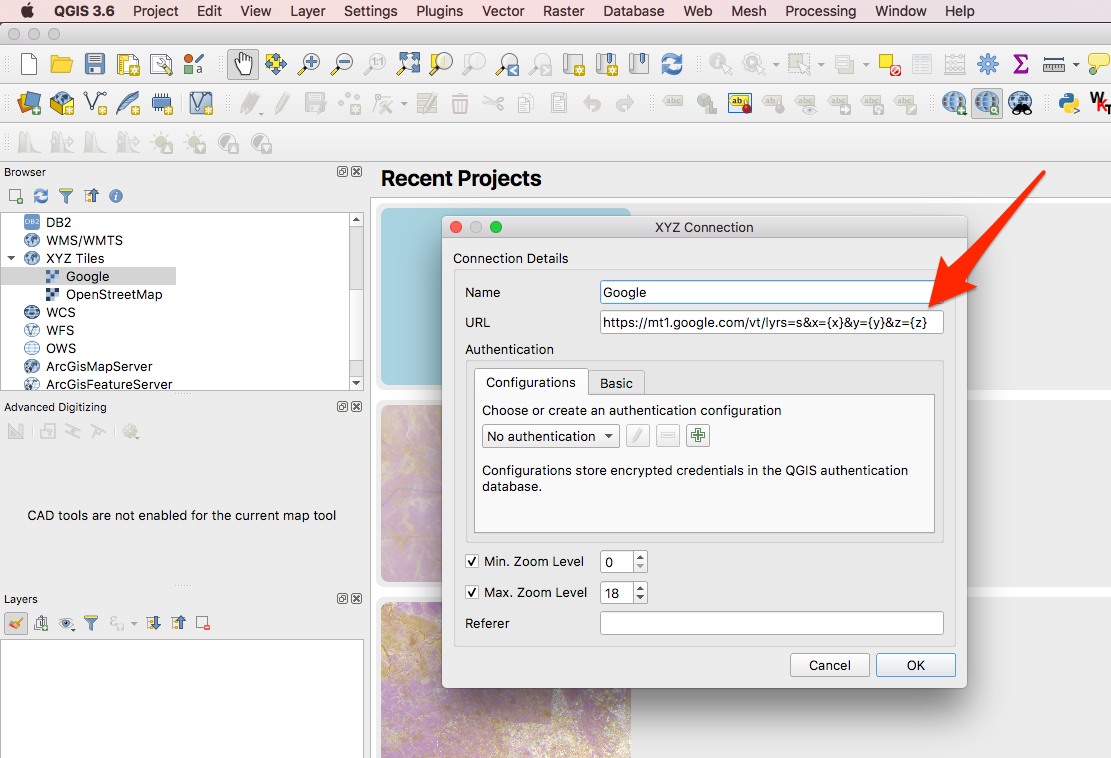
Task: Click the Save Project toolbar icon
Action: coord(95,65)
